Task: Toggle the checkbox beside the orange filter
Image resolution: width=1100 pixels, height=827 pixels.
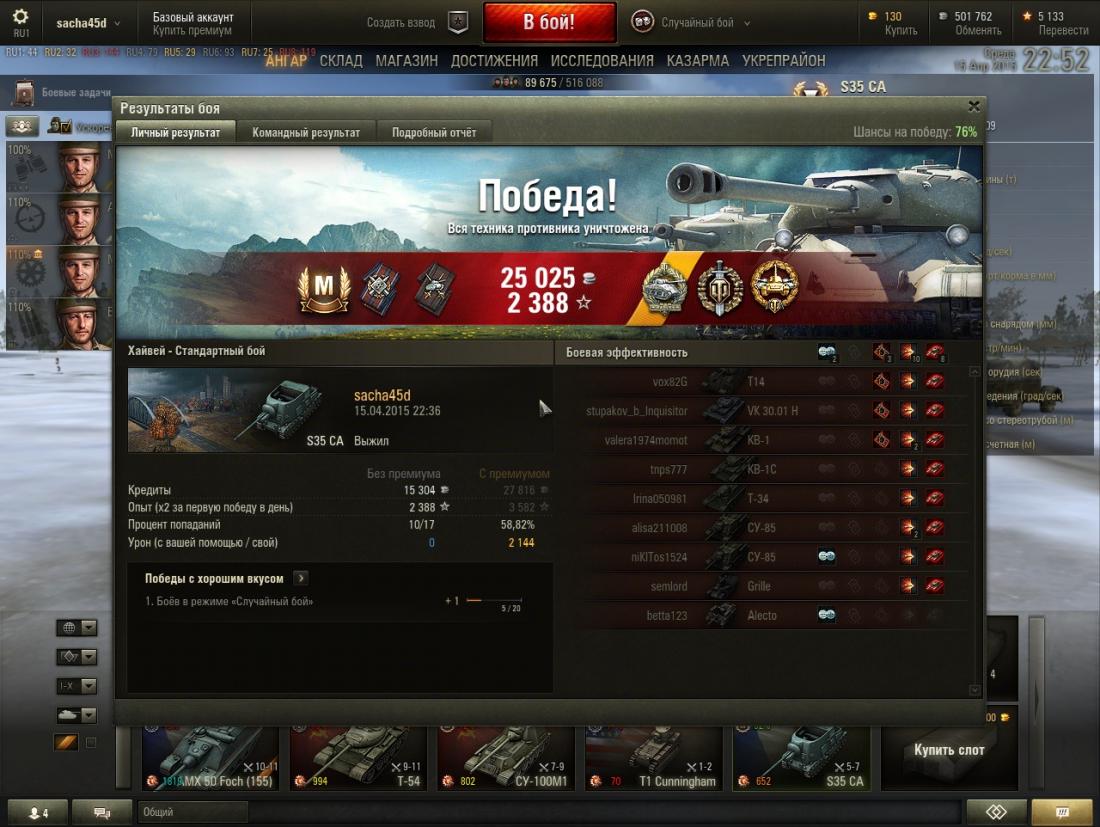Action: 90,742
